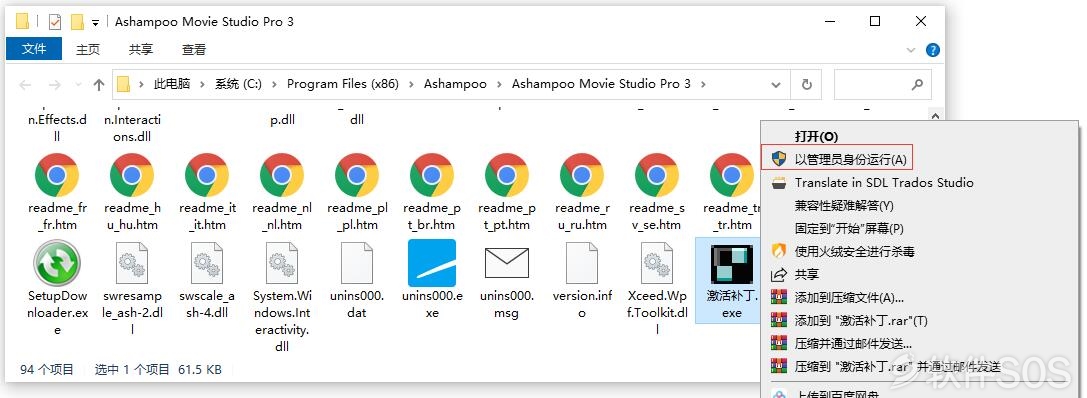Click the up one level arrow

[98, 85]
